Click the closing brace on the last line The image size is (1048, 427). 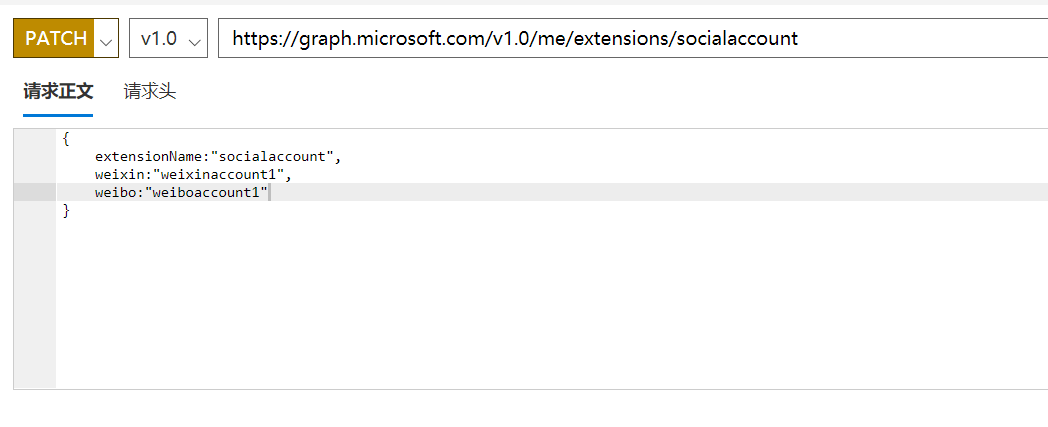coord(66,211)
